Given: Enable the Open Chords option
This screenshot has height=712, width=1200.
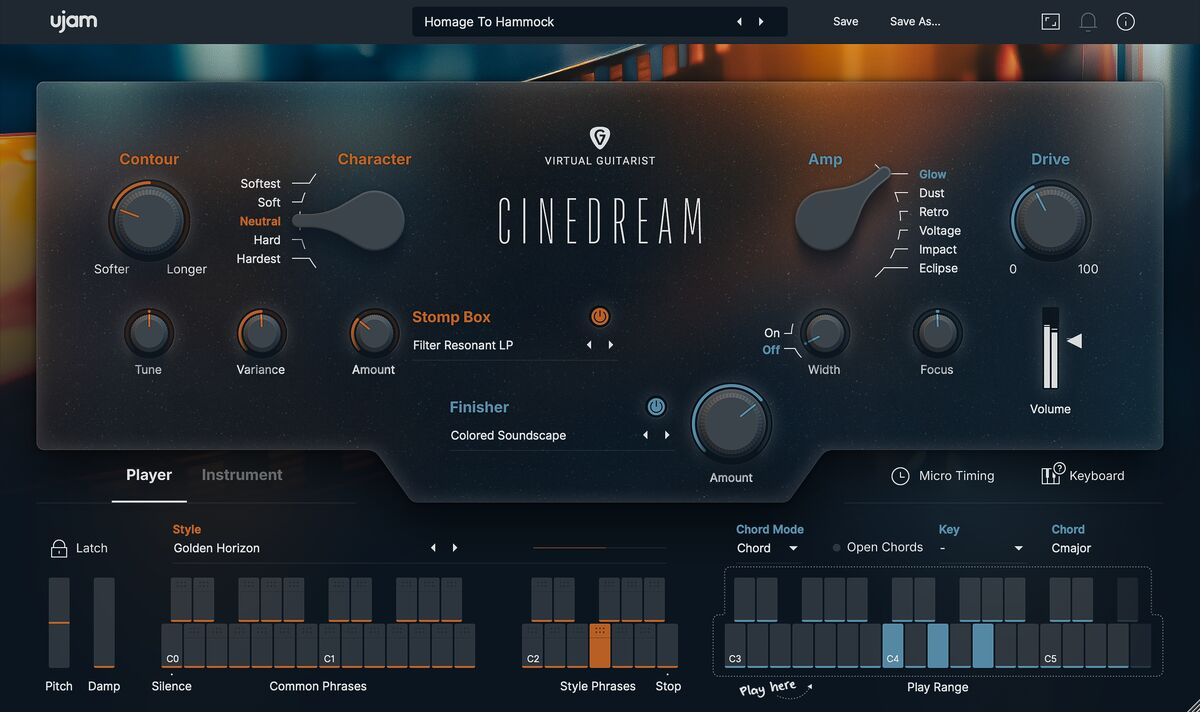Looking at the screenshot, I should coord(837,548).
